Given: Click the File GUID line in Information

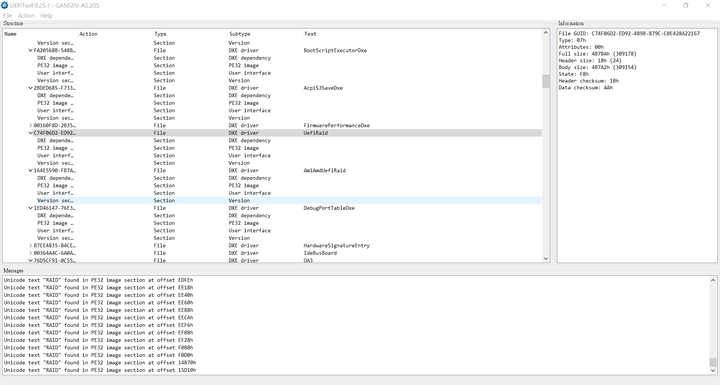Looking at the screenshot, I should [629, 34].
